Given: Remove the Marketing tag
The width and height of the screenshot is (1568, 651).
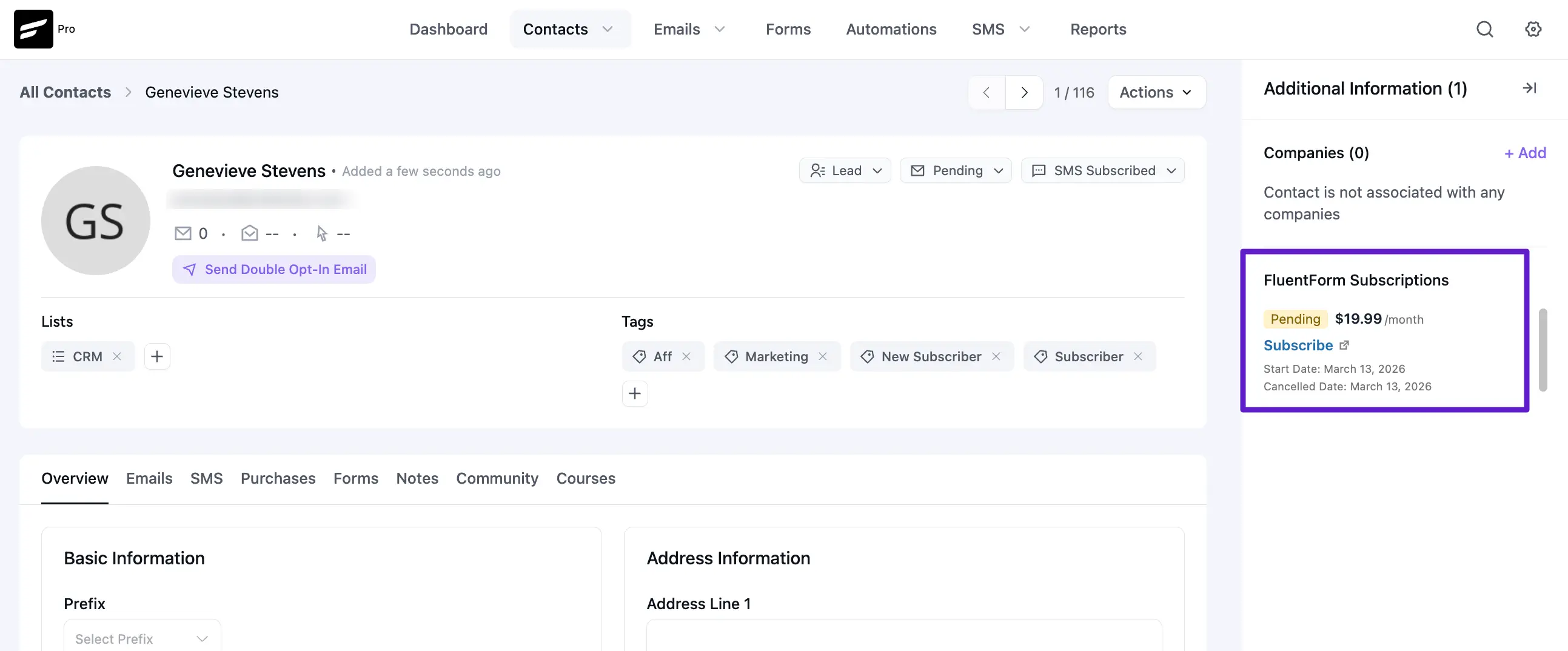Looking at the screenshot, I should click(x=822, y=356).
